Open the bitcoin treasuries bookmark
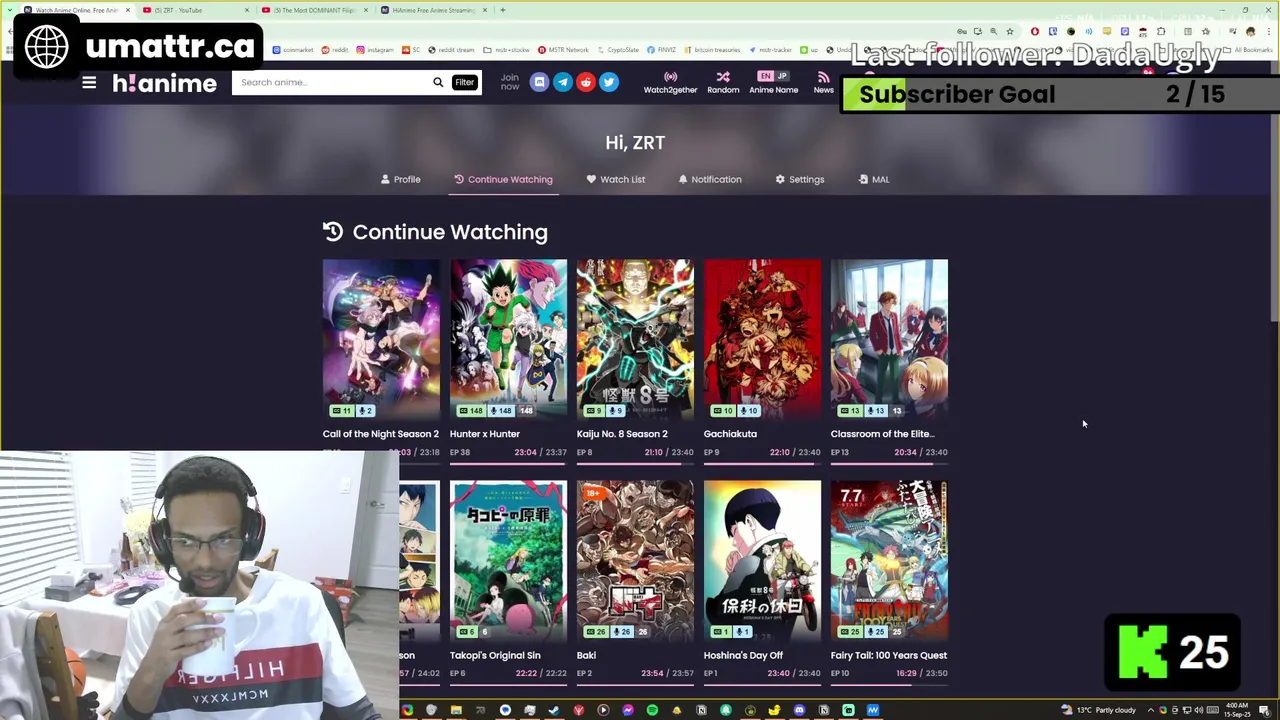The image size is (1280, 720). click(713, 50)
